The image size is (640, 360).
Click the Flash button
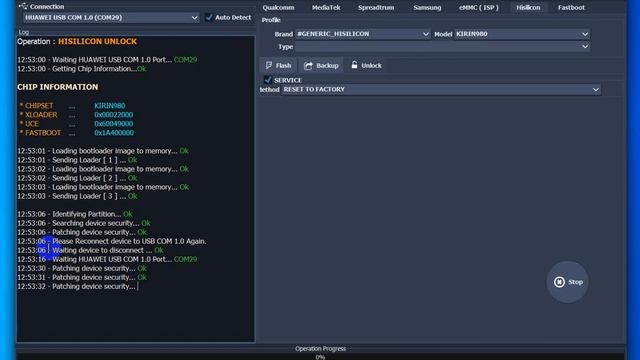pos(278,65)
